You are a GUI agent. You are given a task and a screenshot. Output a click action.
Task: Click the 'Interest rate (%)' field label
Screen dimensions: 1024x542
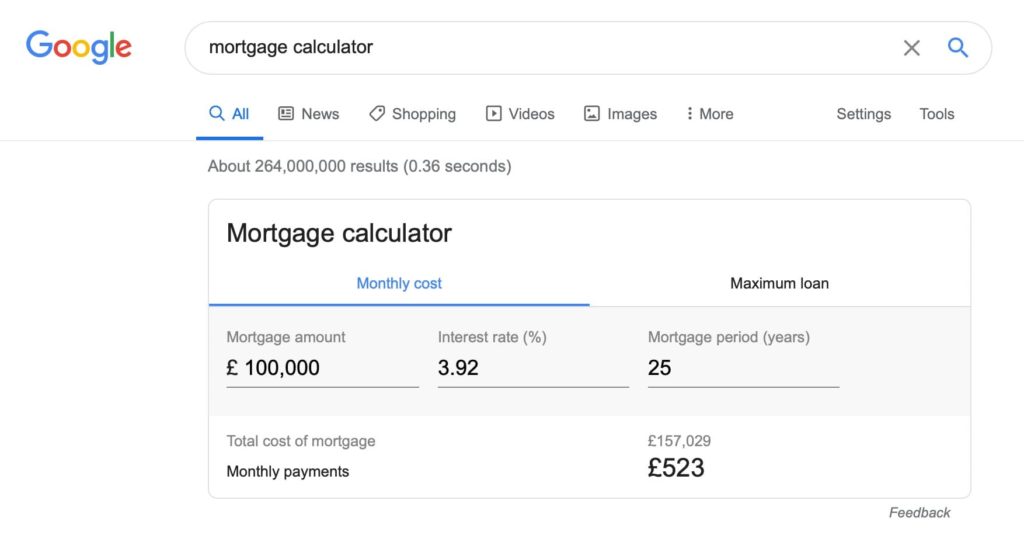point(492,337)
